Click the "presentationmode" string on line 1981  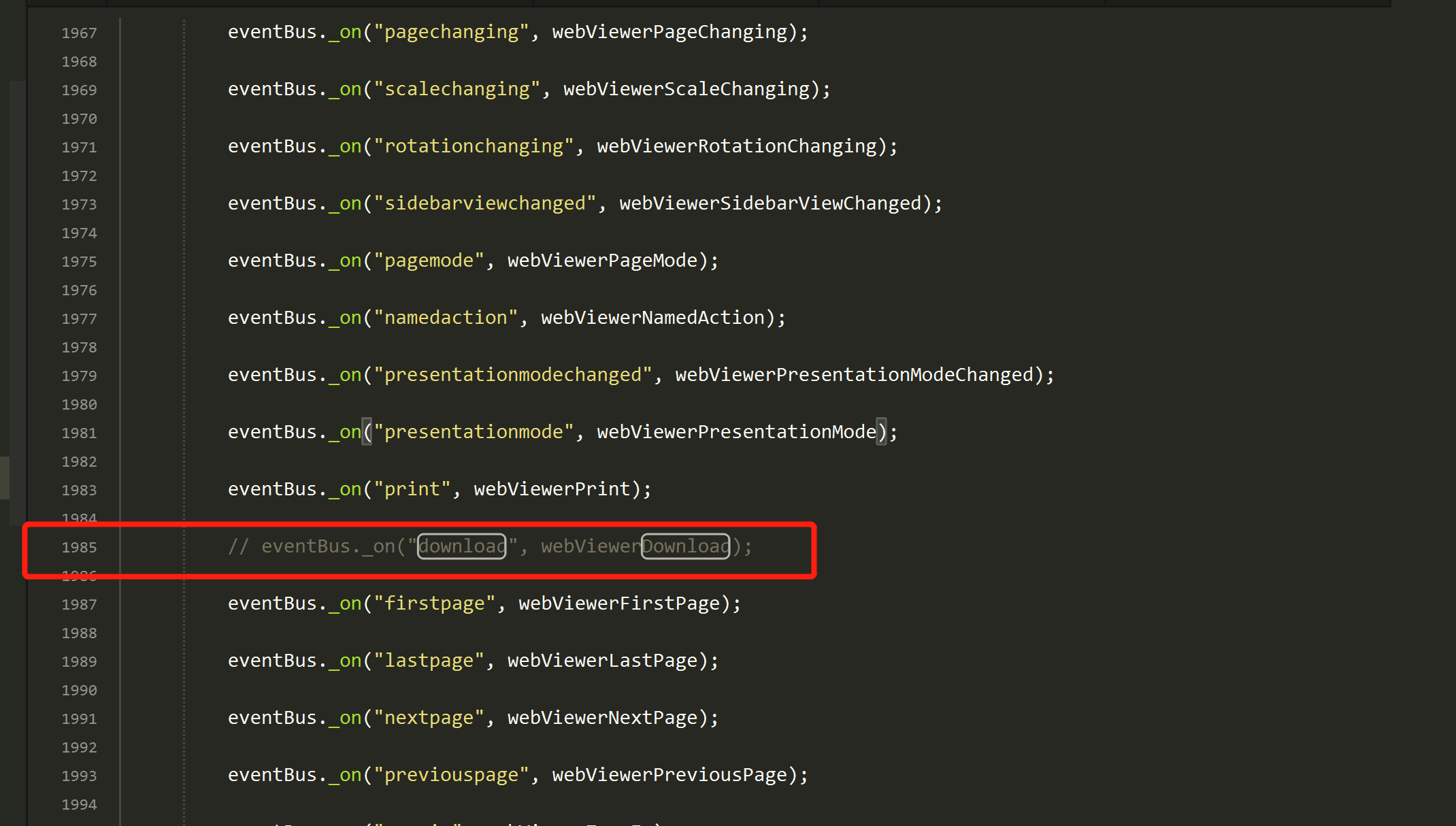(474, 432)
